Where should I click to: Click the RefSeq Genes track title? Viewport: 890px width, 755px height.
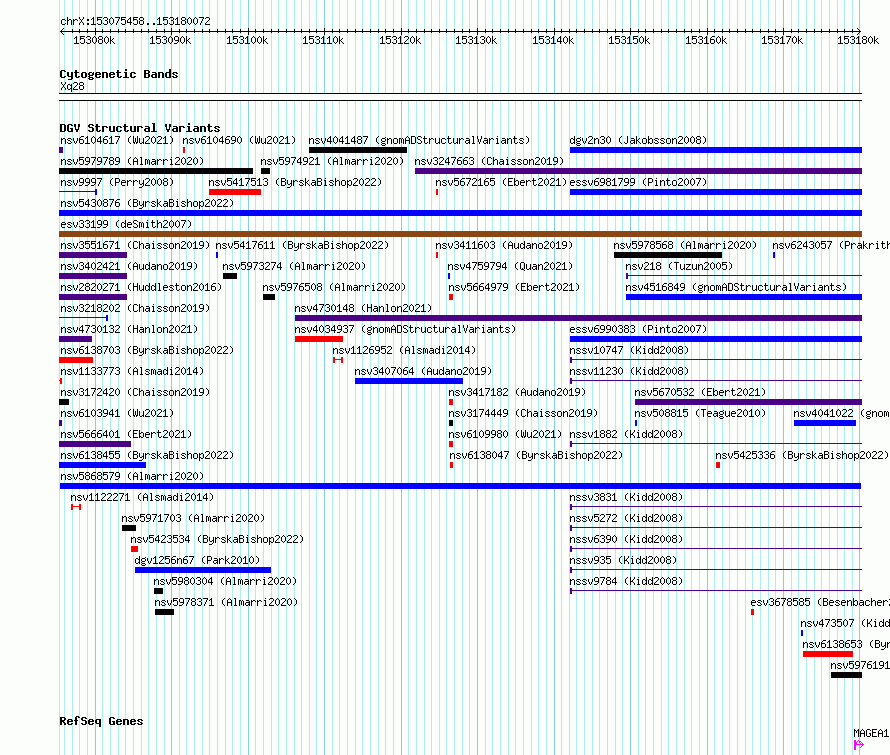pos(101,721)
